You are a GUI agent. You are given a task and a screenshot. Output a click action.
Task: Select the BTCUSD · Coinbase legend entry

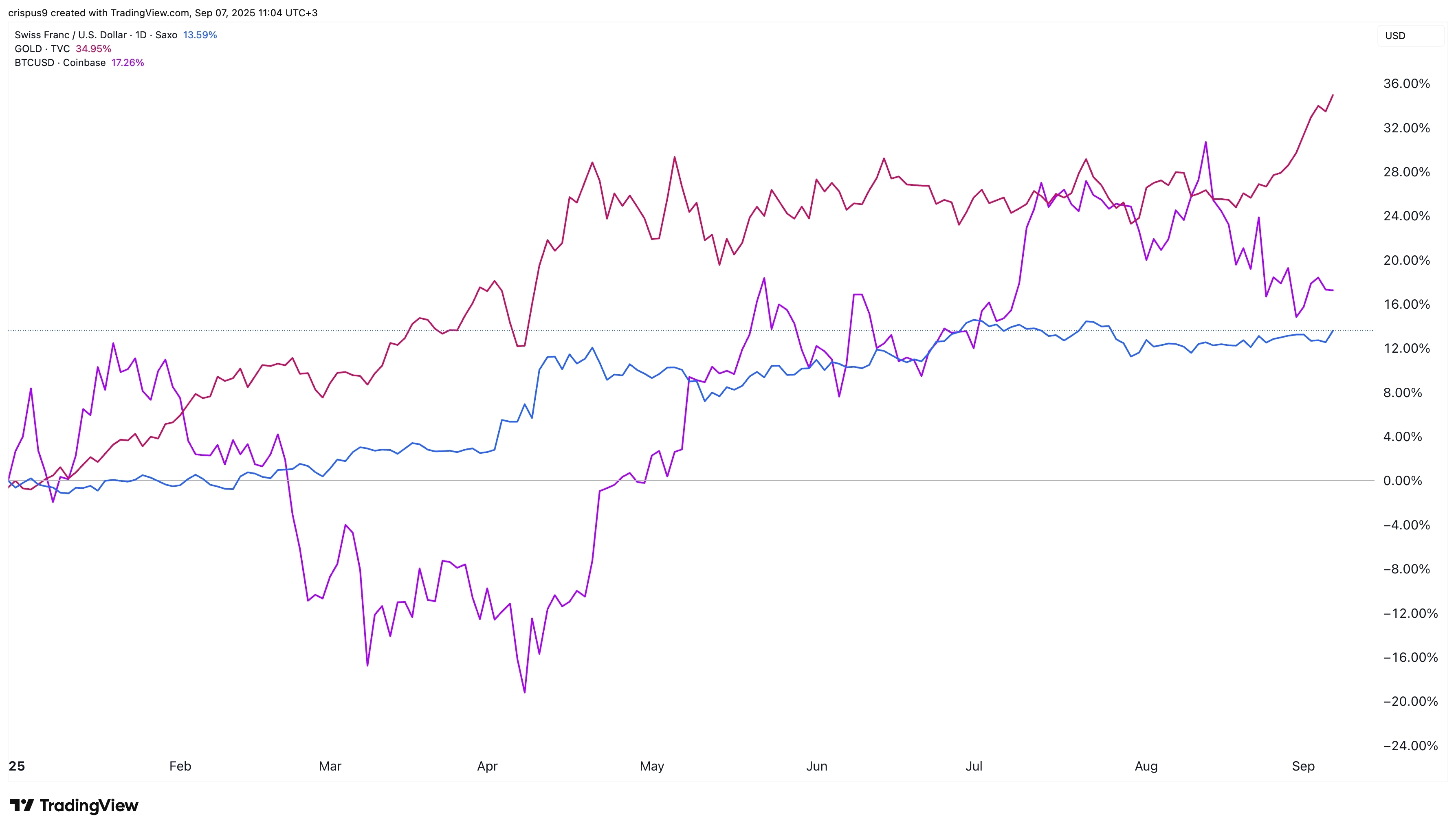tap(60, 63)
